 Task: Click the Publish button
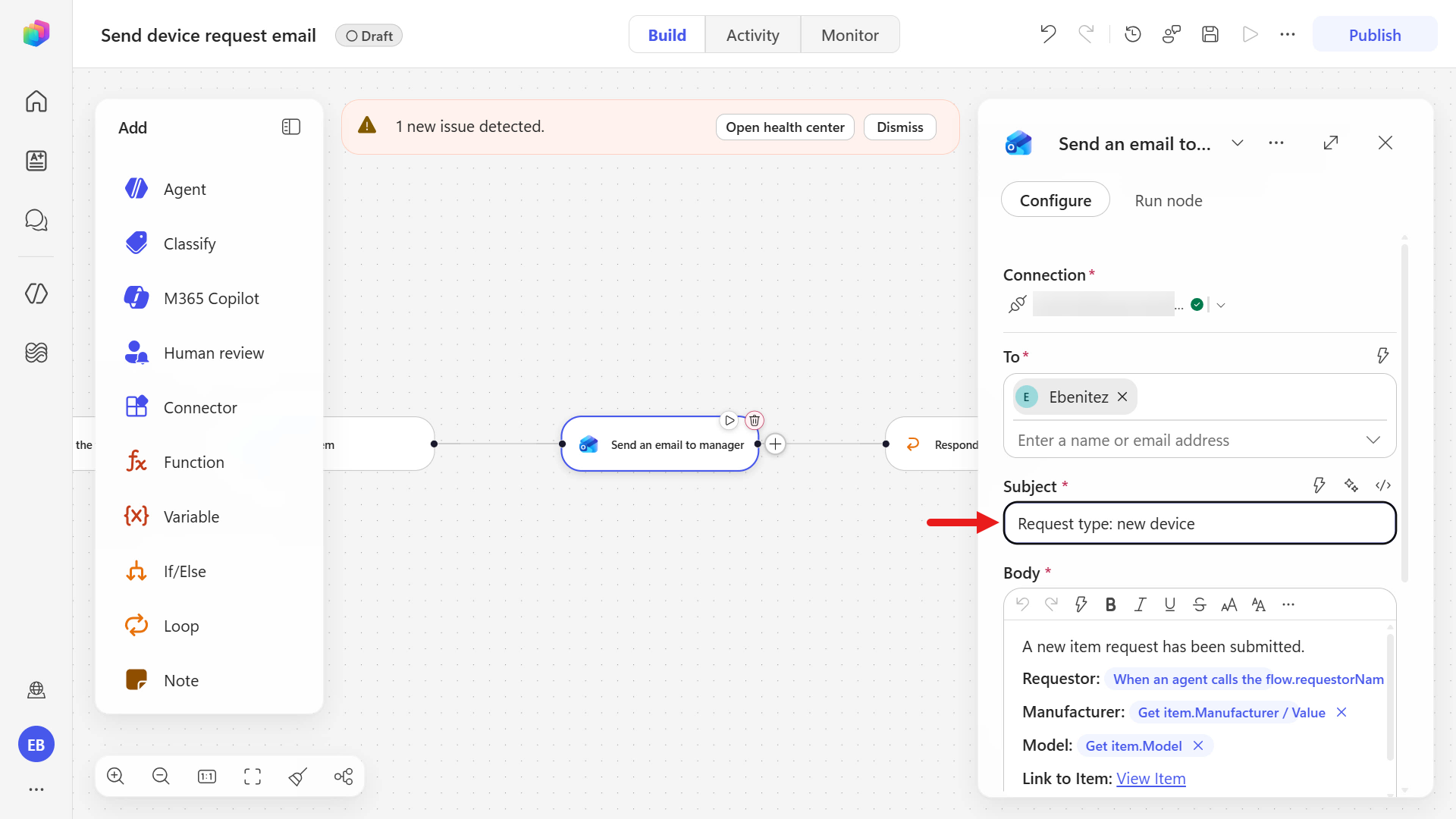coord(1374,35)
